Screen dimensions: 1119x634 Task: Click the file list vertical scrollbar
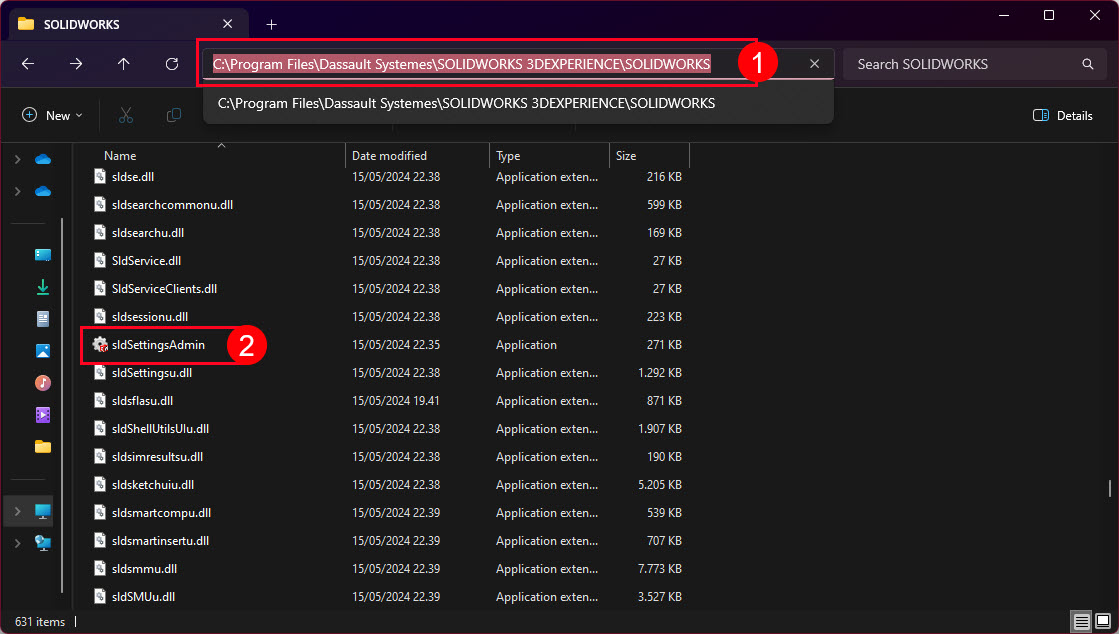[1110, 488]
